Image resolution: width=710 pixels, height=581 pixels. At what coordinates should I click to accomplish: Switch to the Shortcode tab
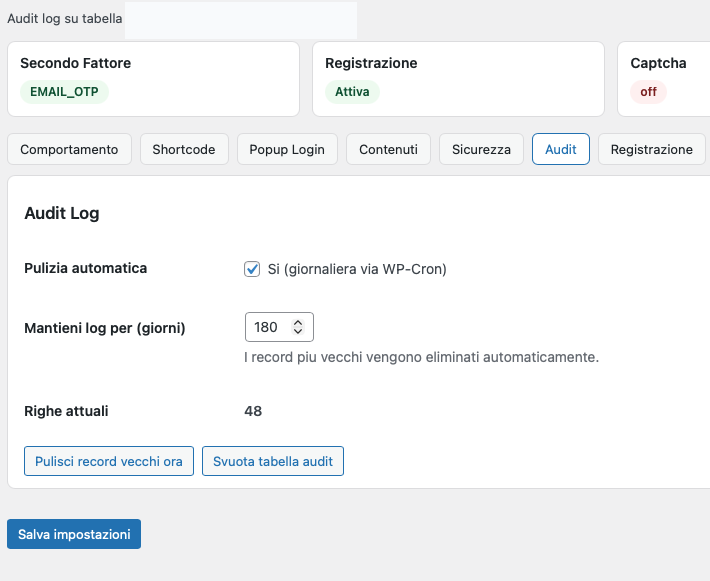tap(184, 149)
